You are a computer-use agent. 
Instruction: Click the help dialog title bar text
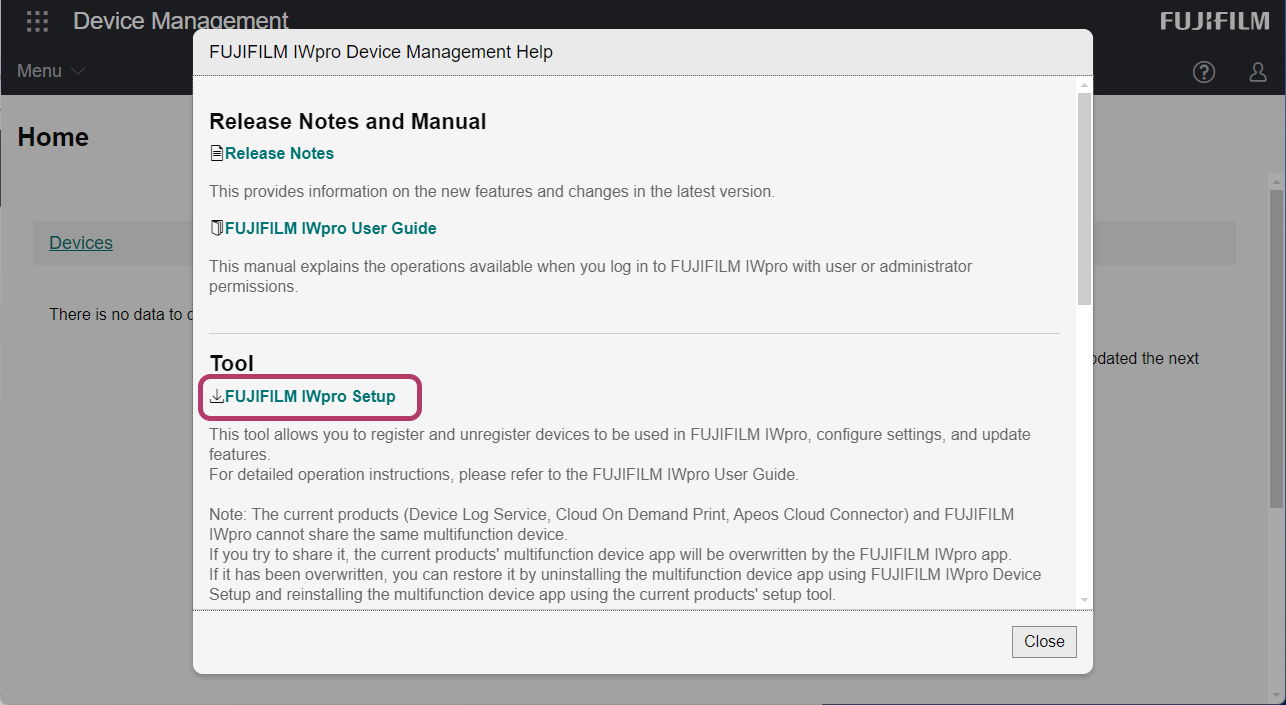(380, 52)
